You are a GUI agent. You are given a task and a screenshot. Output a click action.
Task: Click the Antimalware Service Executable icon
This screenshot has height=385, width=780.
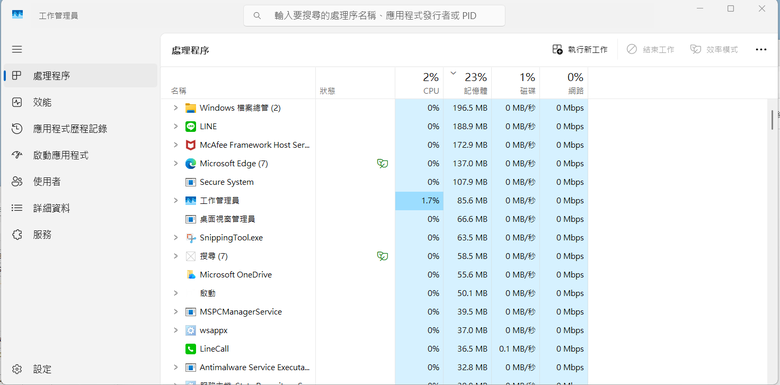click(x=191, y=368)
